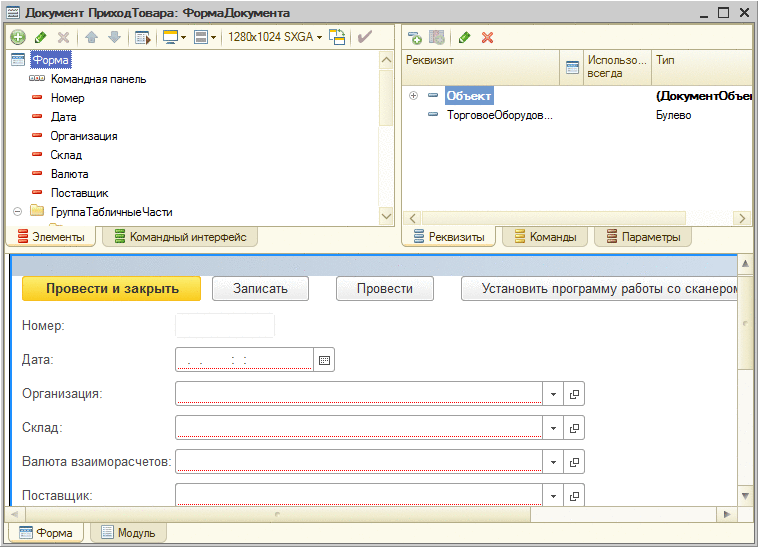This screenshot has height=547, width=758.
Task: Click the Организация input field
Action: coord(358,393)
